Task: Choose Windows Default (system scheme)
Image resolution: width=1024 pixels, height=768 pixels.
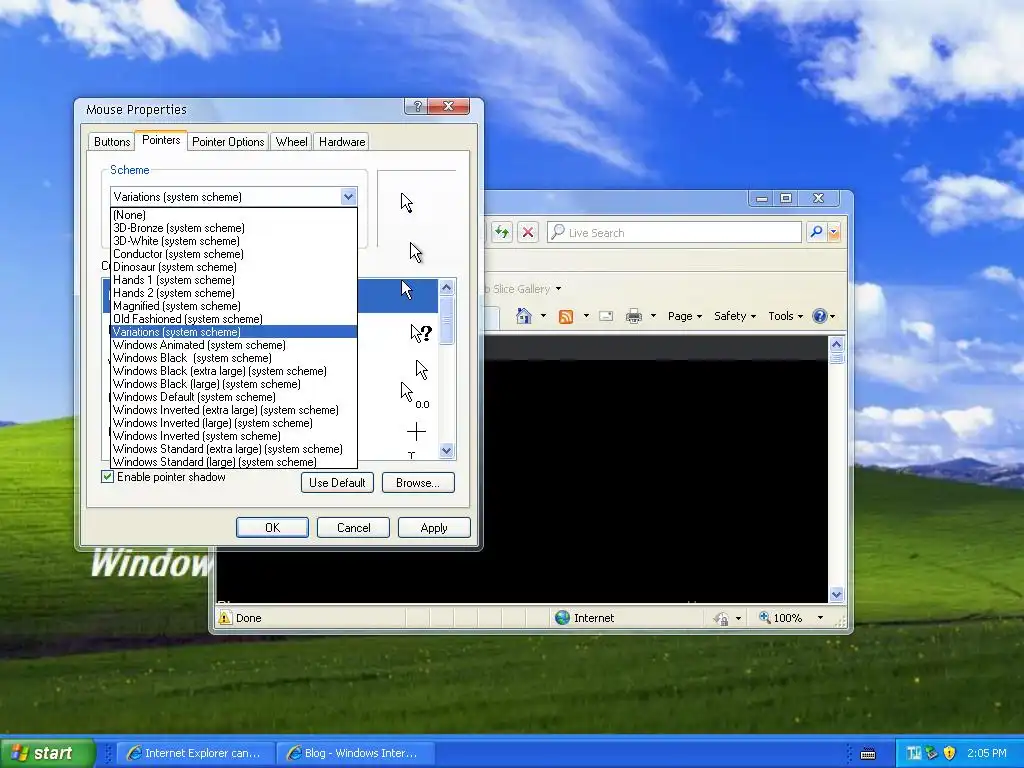Action: 234,397
